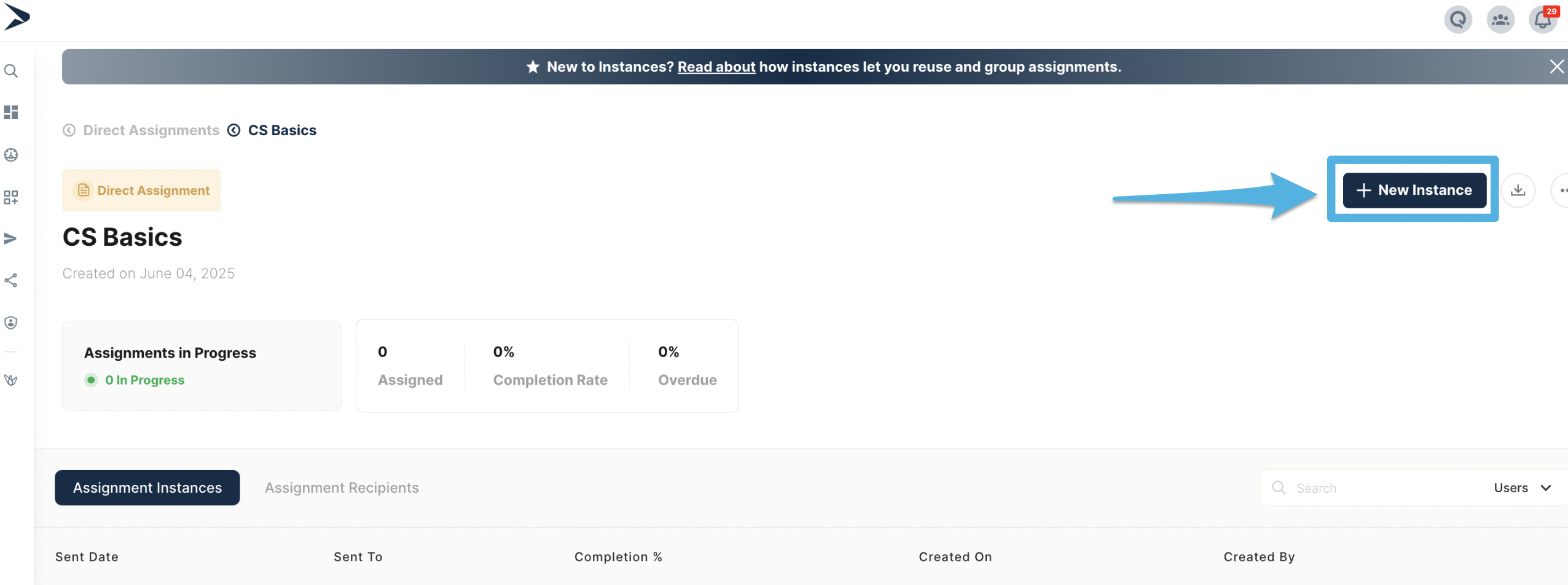Open the dashboard icon in sidebar
1568x585 pixels.
point(11,112)
